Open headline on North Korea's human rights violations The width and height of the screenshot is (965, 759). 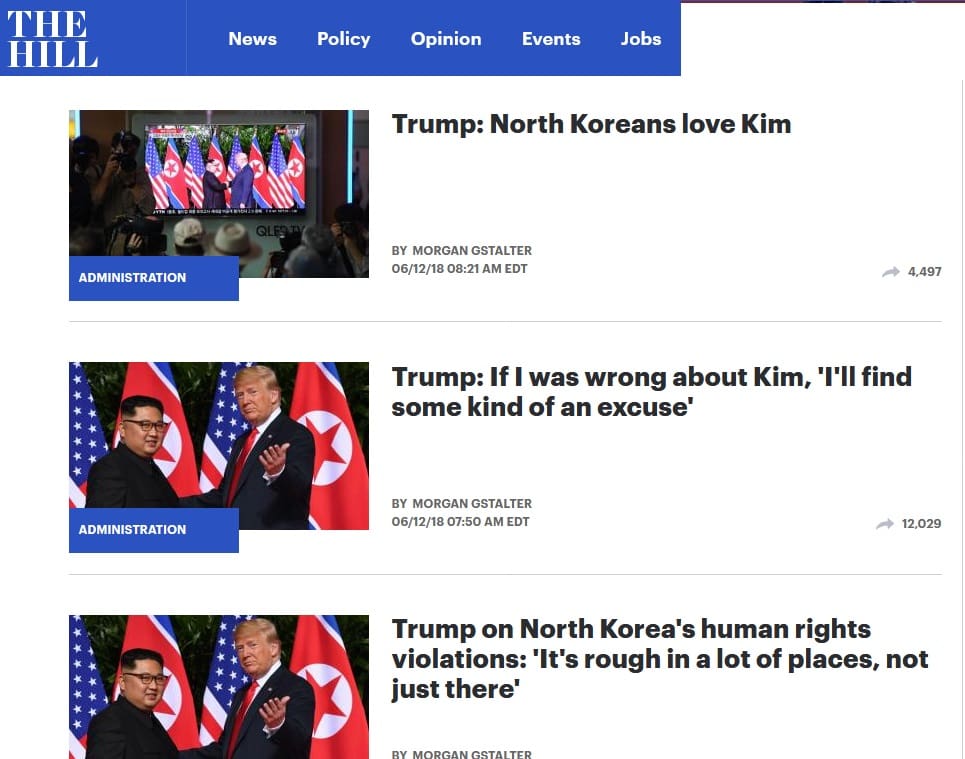pos(660,659)
